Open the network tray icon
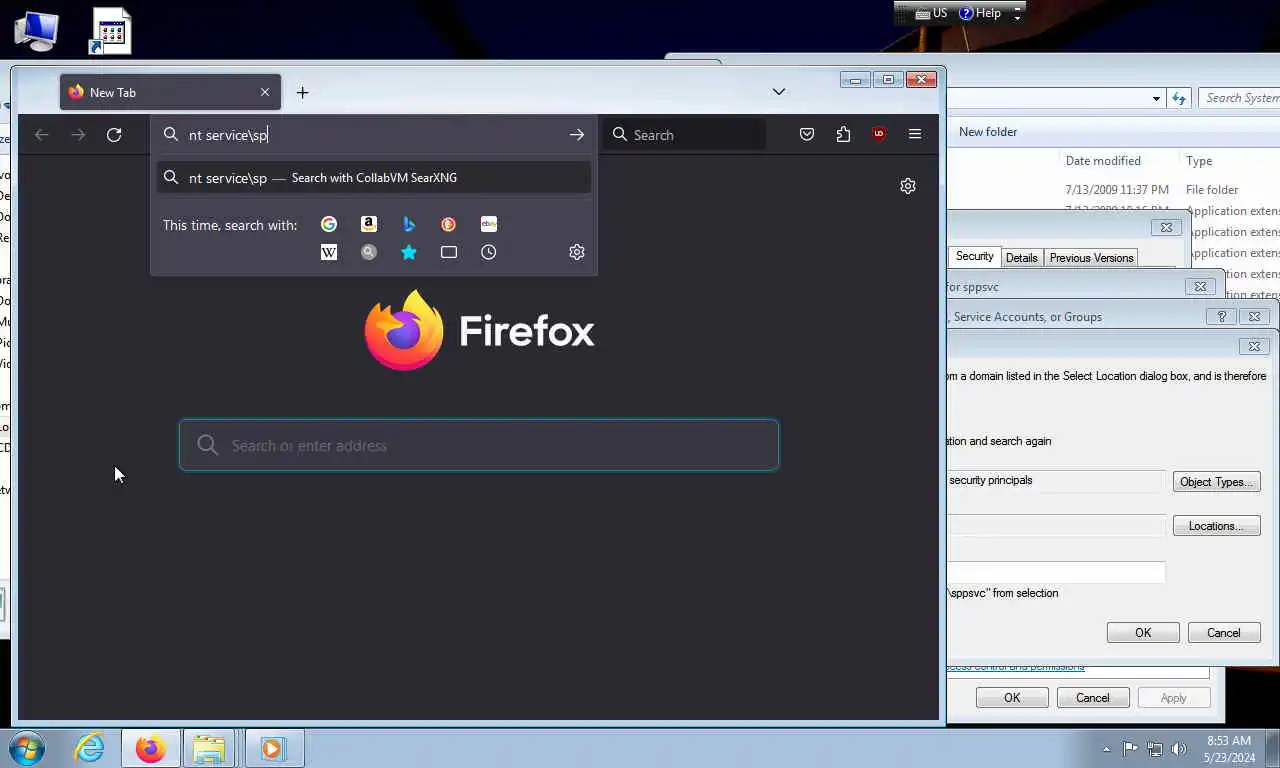The image size is (1280, 768). [x=1155, y=749]
